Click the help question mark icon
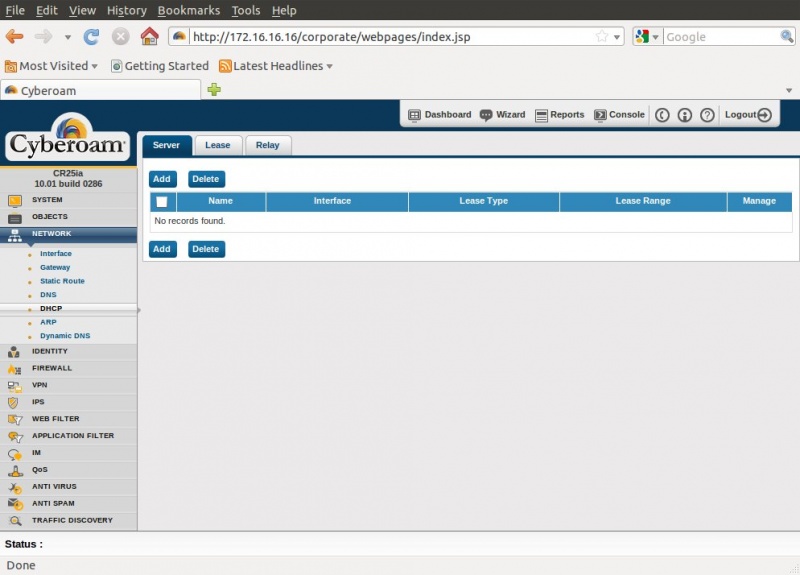 tap(707, 115)
